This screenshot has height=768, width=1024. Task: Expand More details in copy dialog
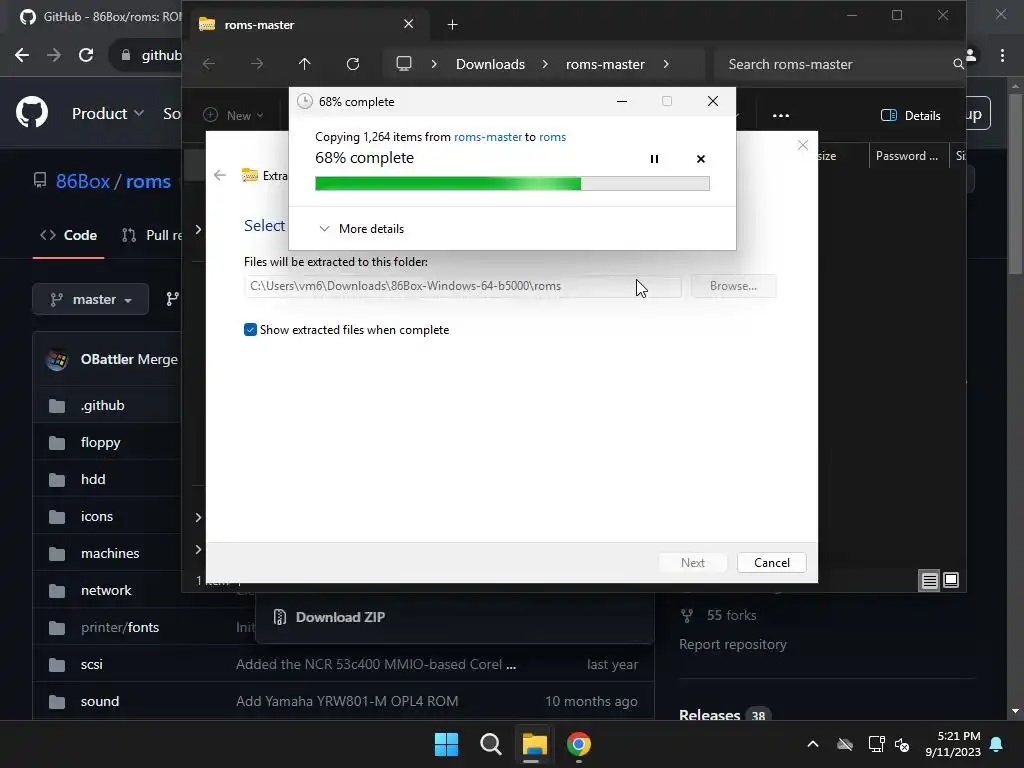pos(362,229)
